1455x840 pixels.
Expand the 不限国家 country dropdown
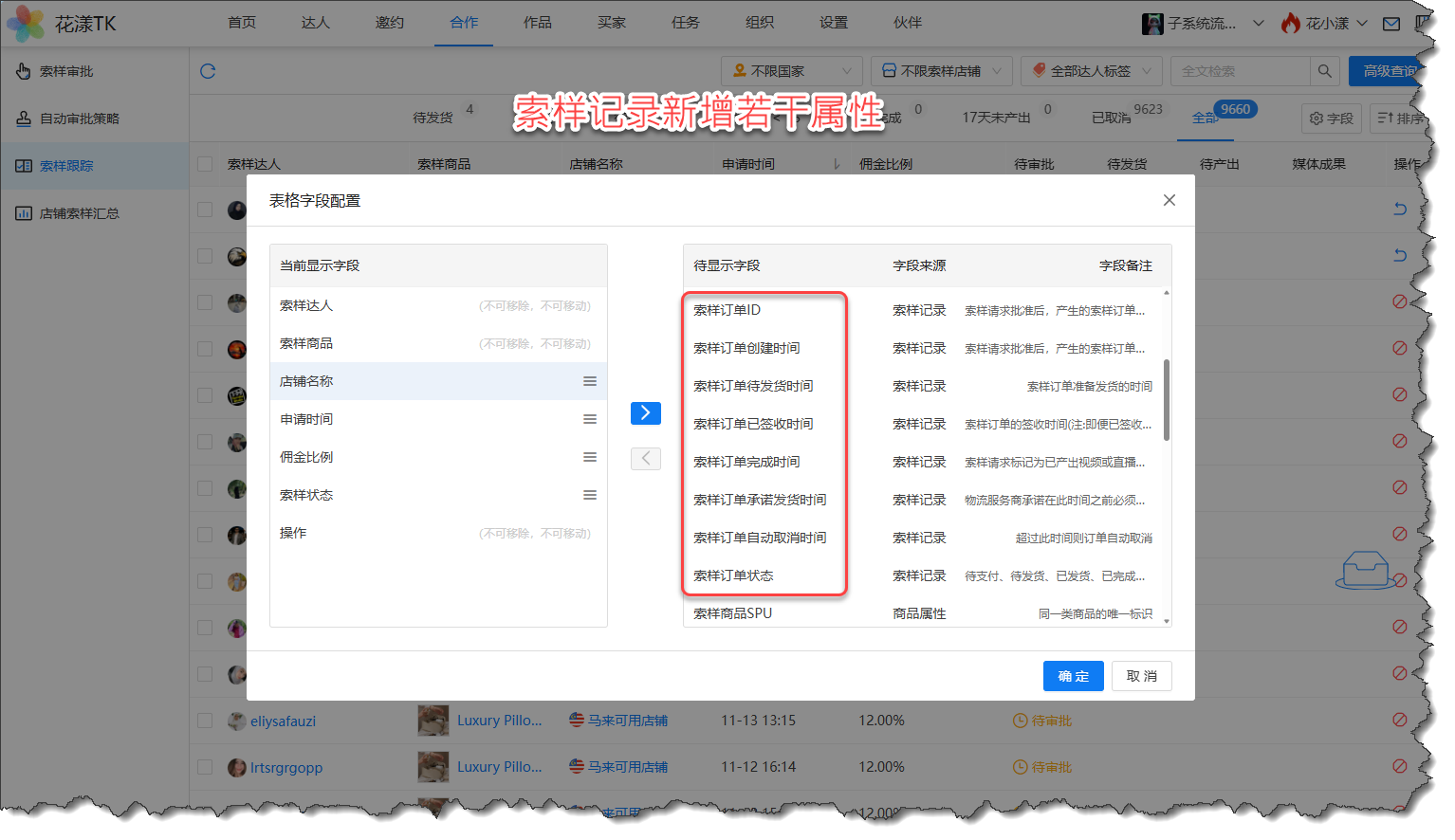point(791,71)
